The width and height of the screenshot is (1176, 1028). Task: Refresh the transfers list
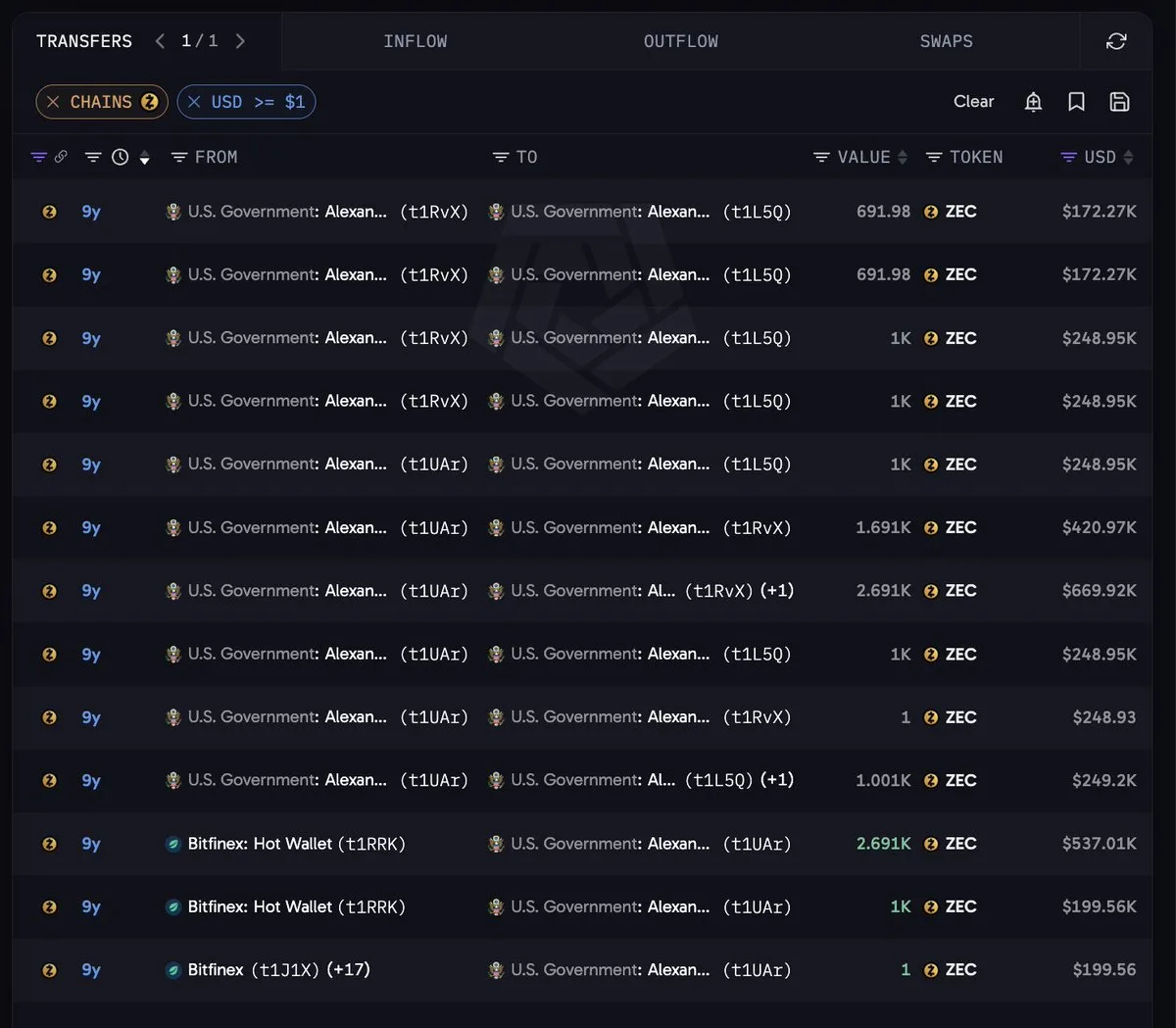1116,41
